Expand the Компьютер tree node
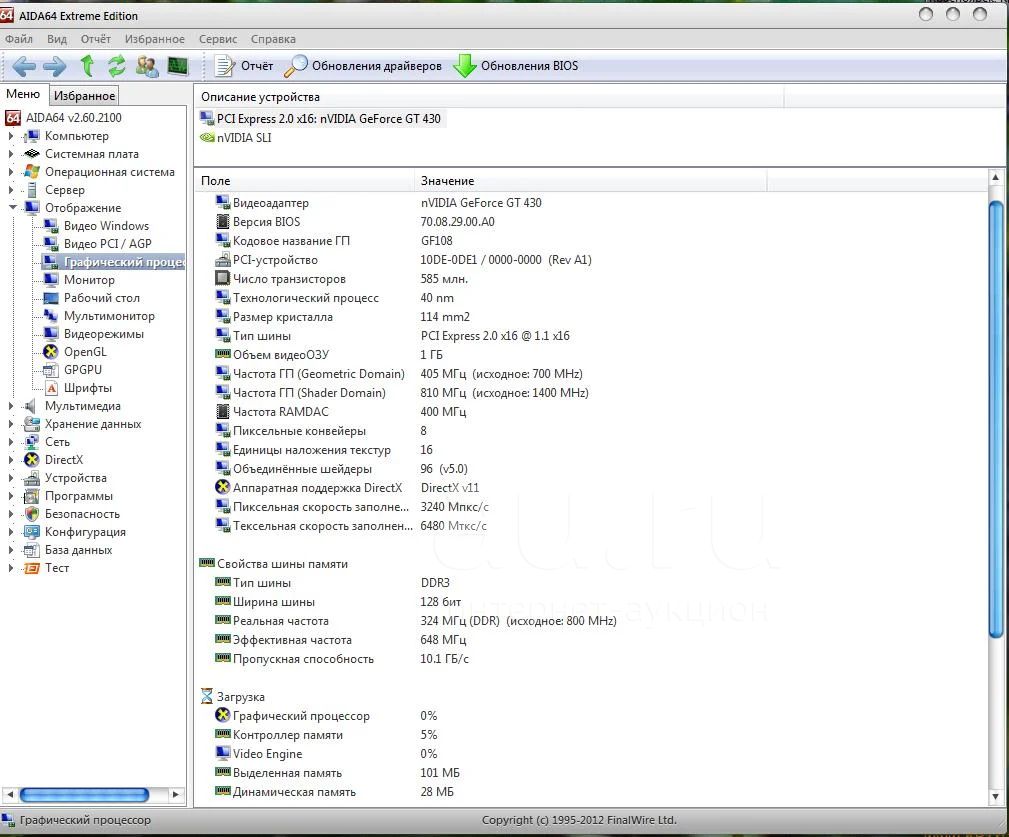1009x837 pixels. tap(10, 136)
